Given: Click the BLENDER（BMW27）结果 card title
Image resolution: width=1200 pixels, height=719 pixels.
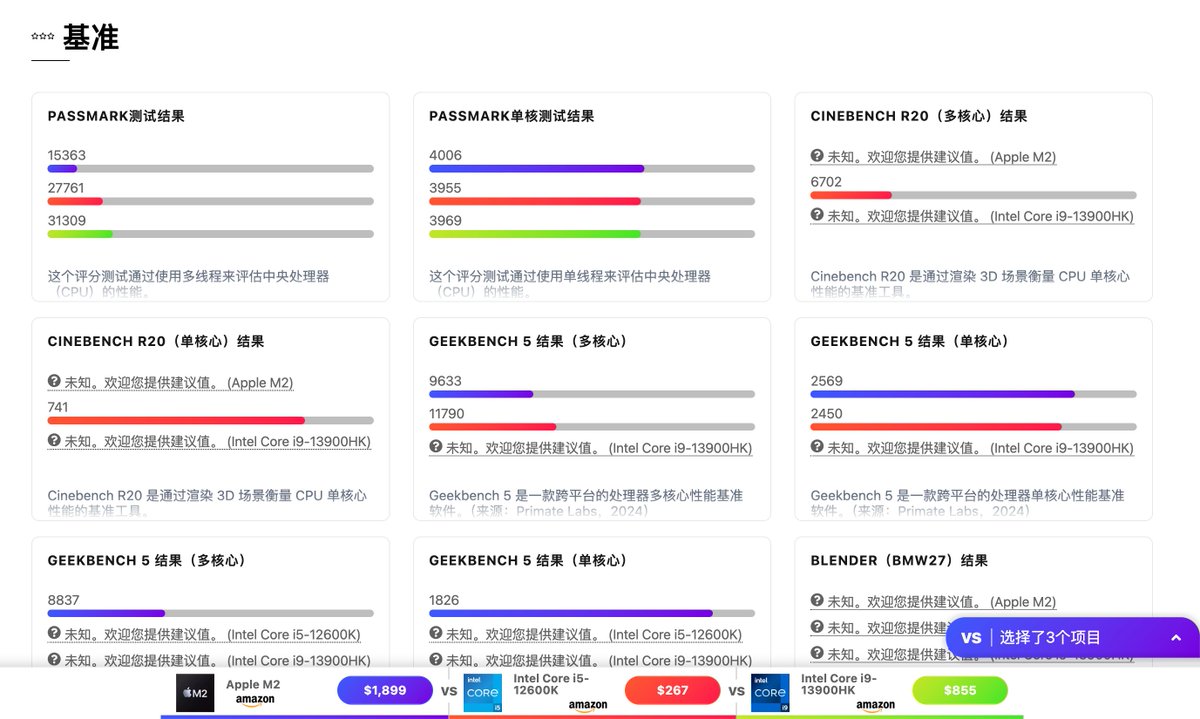Looking at the screenshot, I should pyautogui.click(x=899, y=561).
